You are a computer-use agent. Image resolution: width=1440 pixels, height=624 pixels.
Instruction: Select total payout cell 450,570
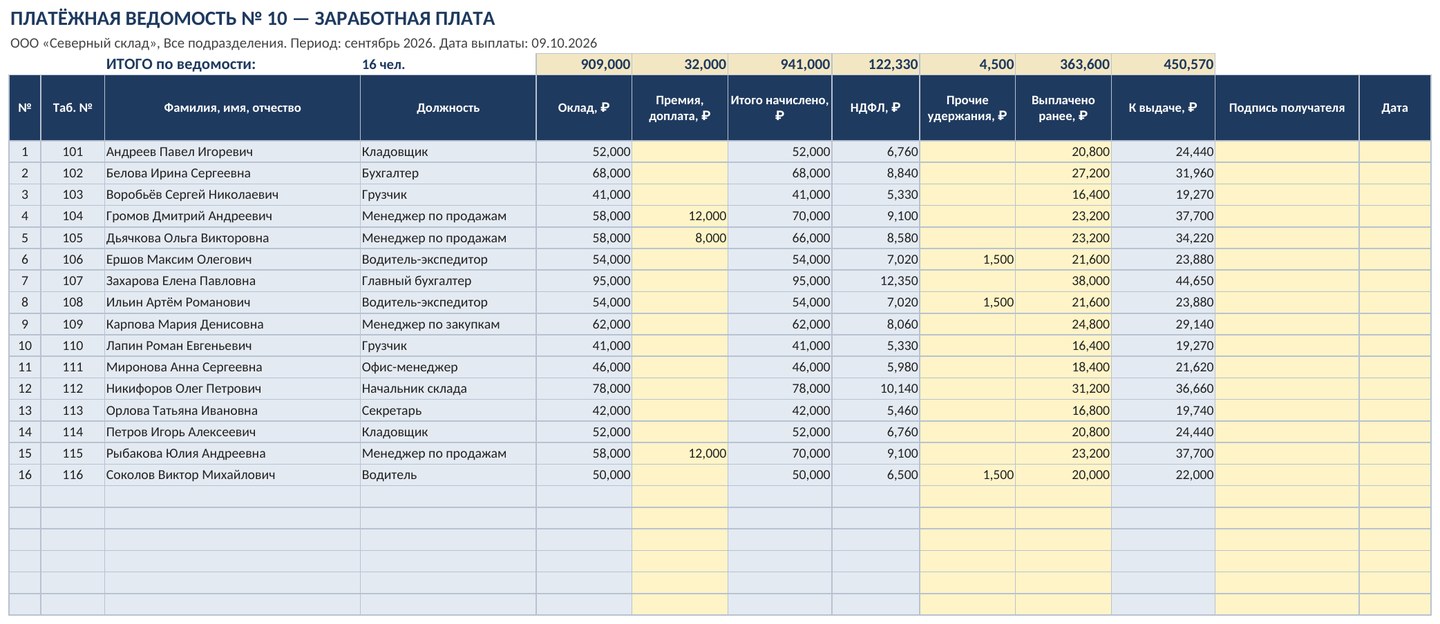tap(1164, 64)
